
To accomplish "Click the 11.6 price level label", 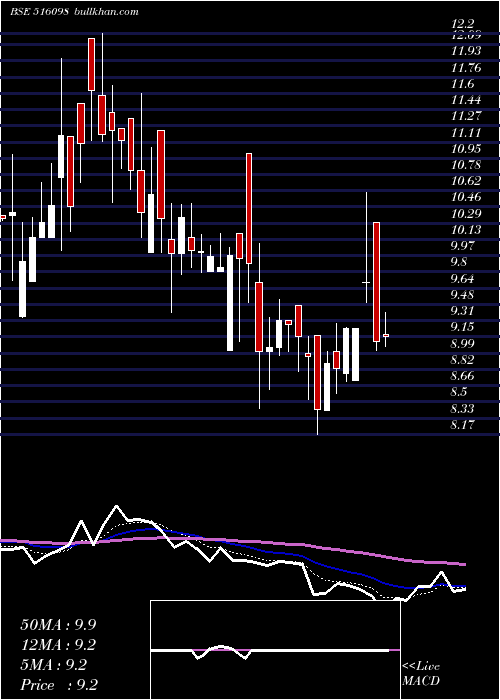I will click(x=463, y=84).
